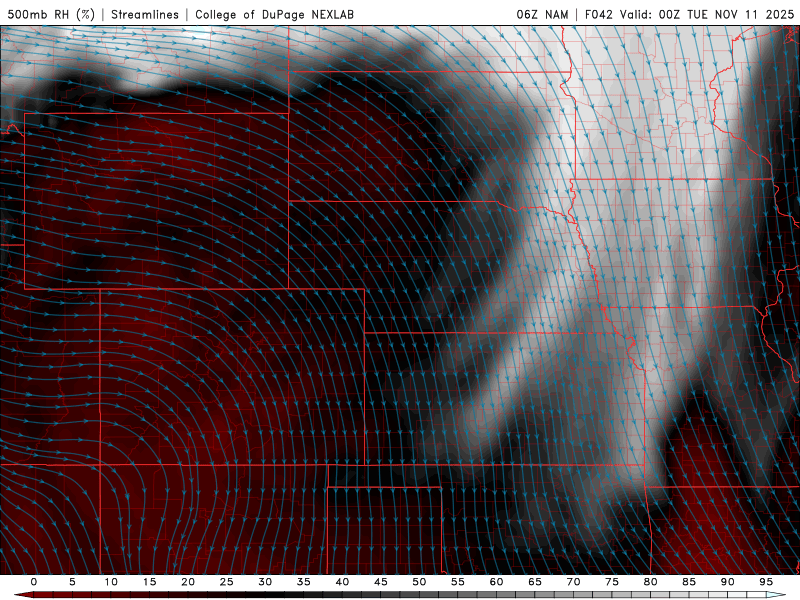Click the '500mb RH (%)' title text
This screenshot has height=600, width=800.
click(51, 14)
